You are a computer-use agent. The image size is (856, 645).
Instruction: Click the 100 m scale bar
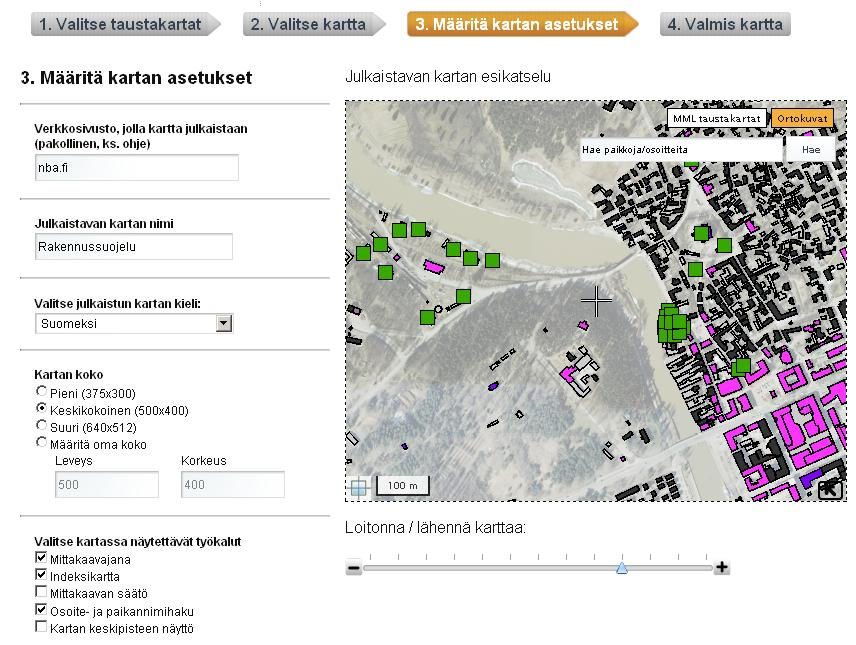click(403, 486)
